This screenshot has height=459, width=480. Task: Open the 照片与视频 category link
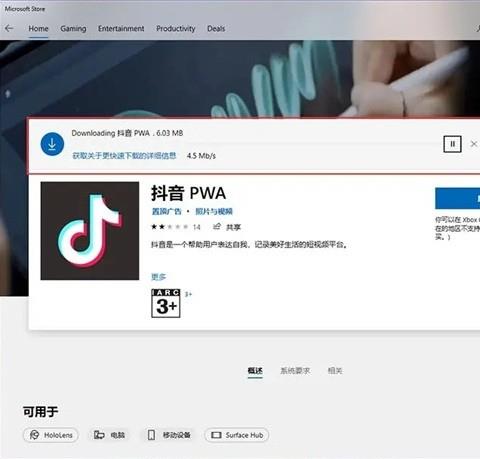pyautogui.click(x=214, y=211)
